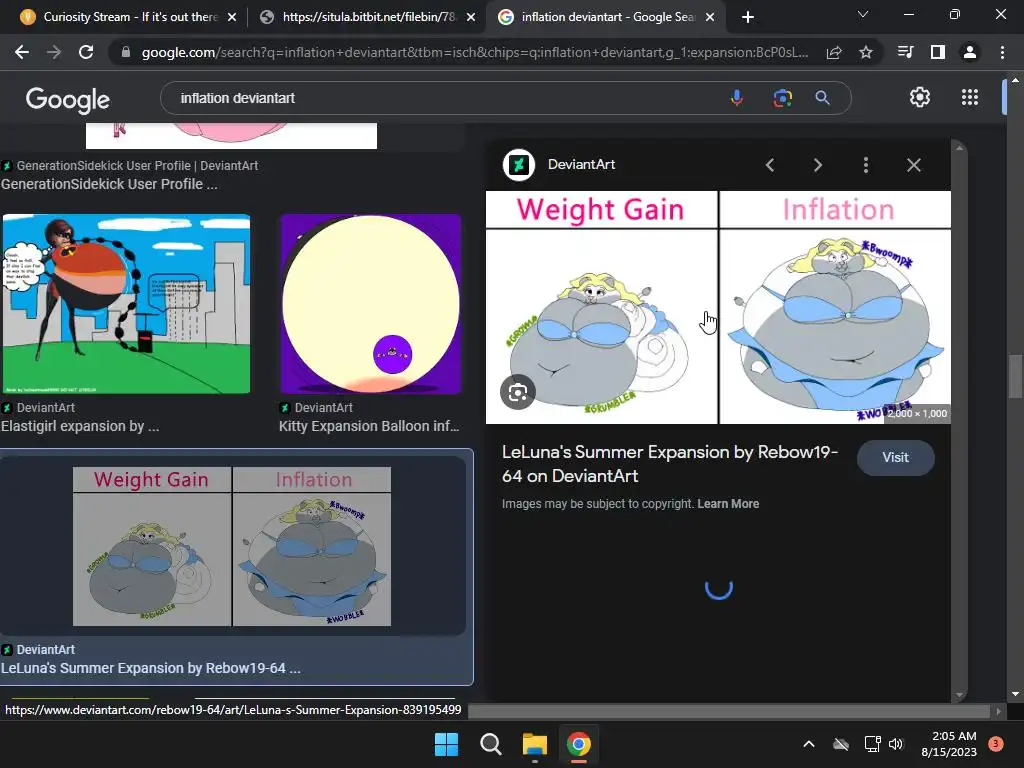Open Elastigirl expansion by result caption
Image resolution: width=1024 pixels, height=768 pixels.
(80, 426)
